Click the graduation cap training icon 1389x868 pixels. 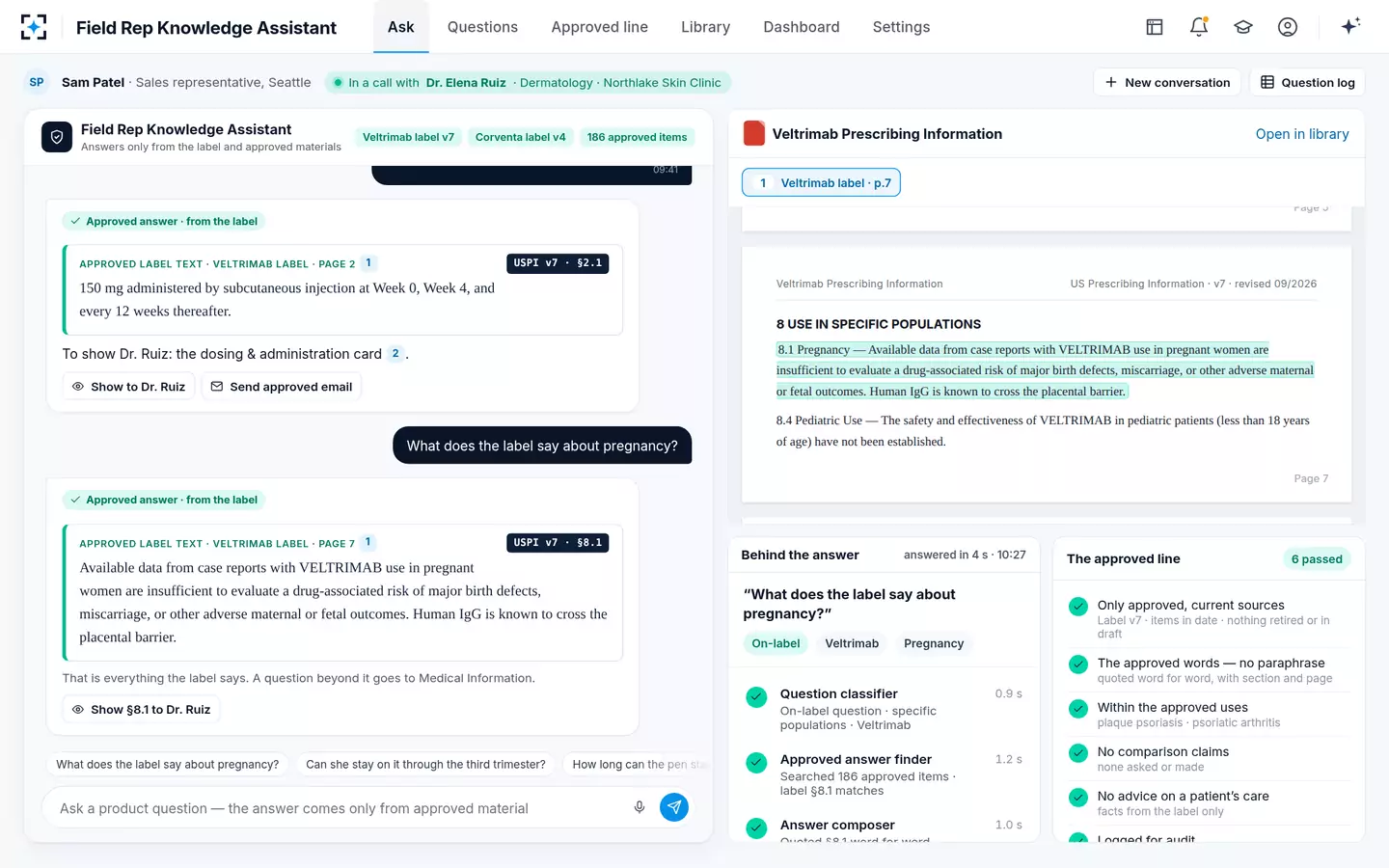pyautogui.click(x=1243, y=27)
